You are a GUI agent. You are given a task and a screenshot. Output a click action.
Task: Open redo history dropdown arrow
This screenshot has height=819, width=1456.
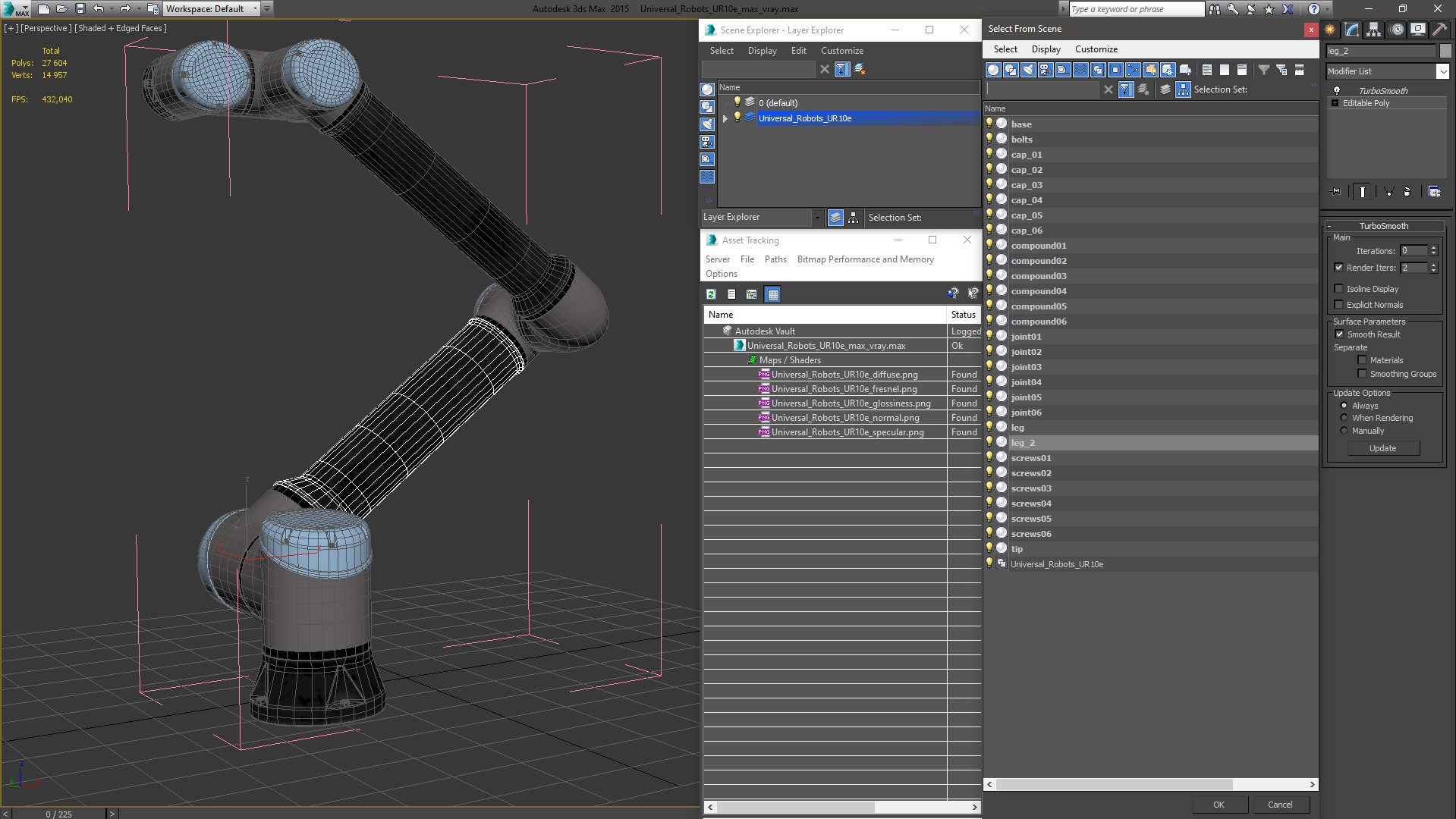(140, 9)
